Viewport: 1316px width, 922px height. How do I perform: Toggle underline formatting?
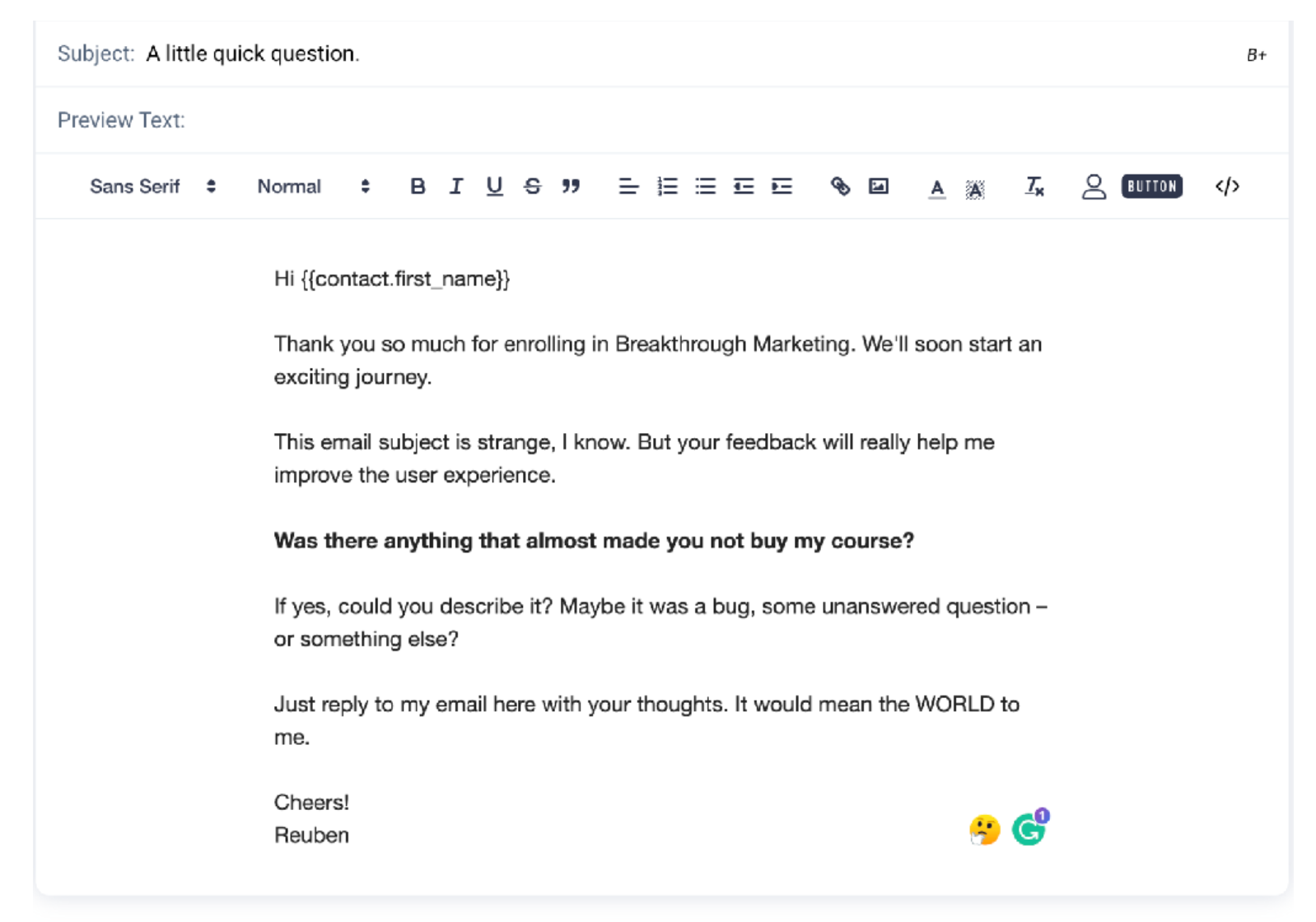[x=494, y=187]
